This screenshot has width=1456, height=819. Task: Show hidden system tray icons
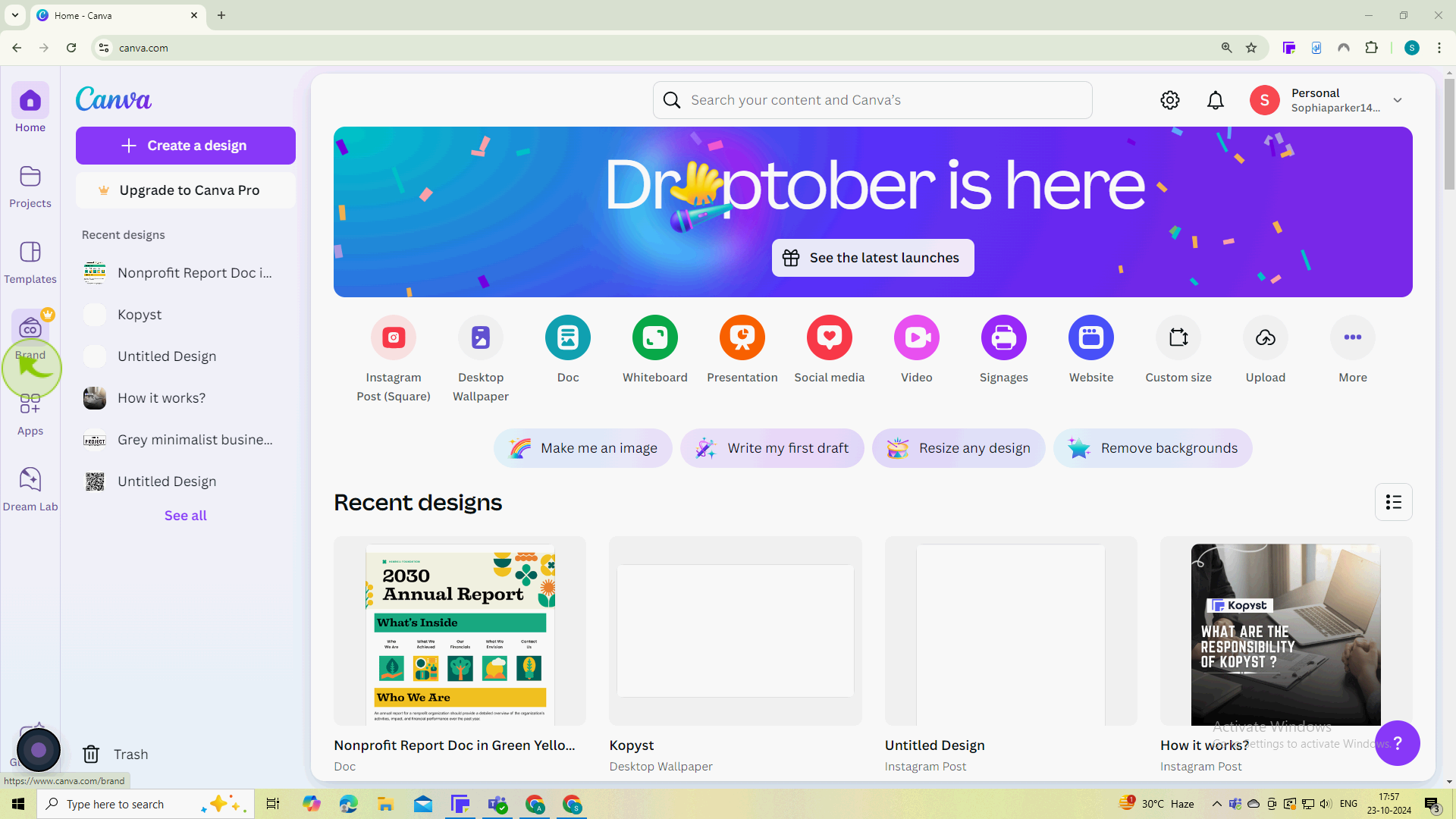(1216, 804)
